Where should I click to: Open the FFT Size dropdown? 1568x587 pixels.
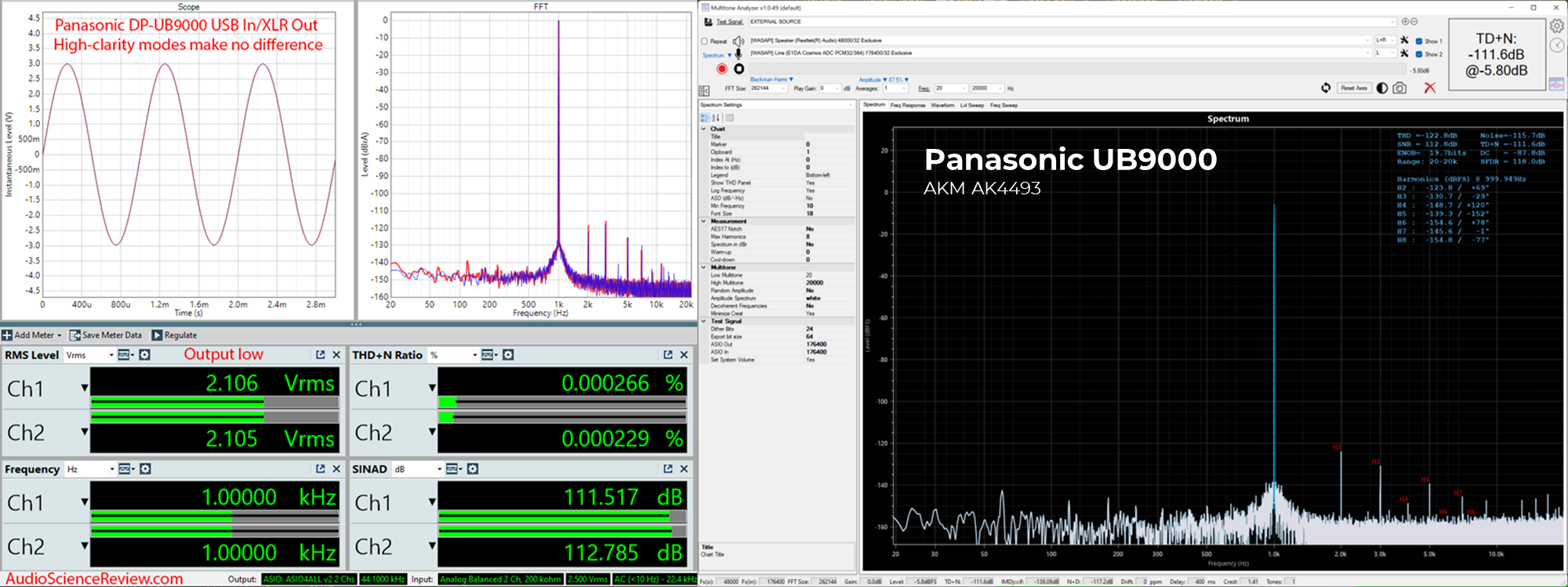pos(768,89)
